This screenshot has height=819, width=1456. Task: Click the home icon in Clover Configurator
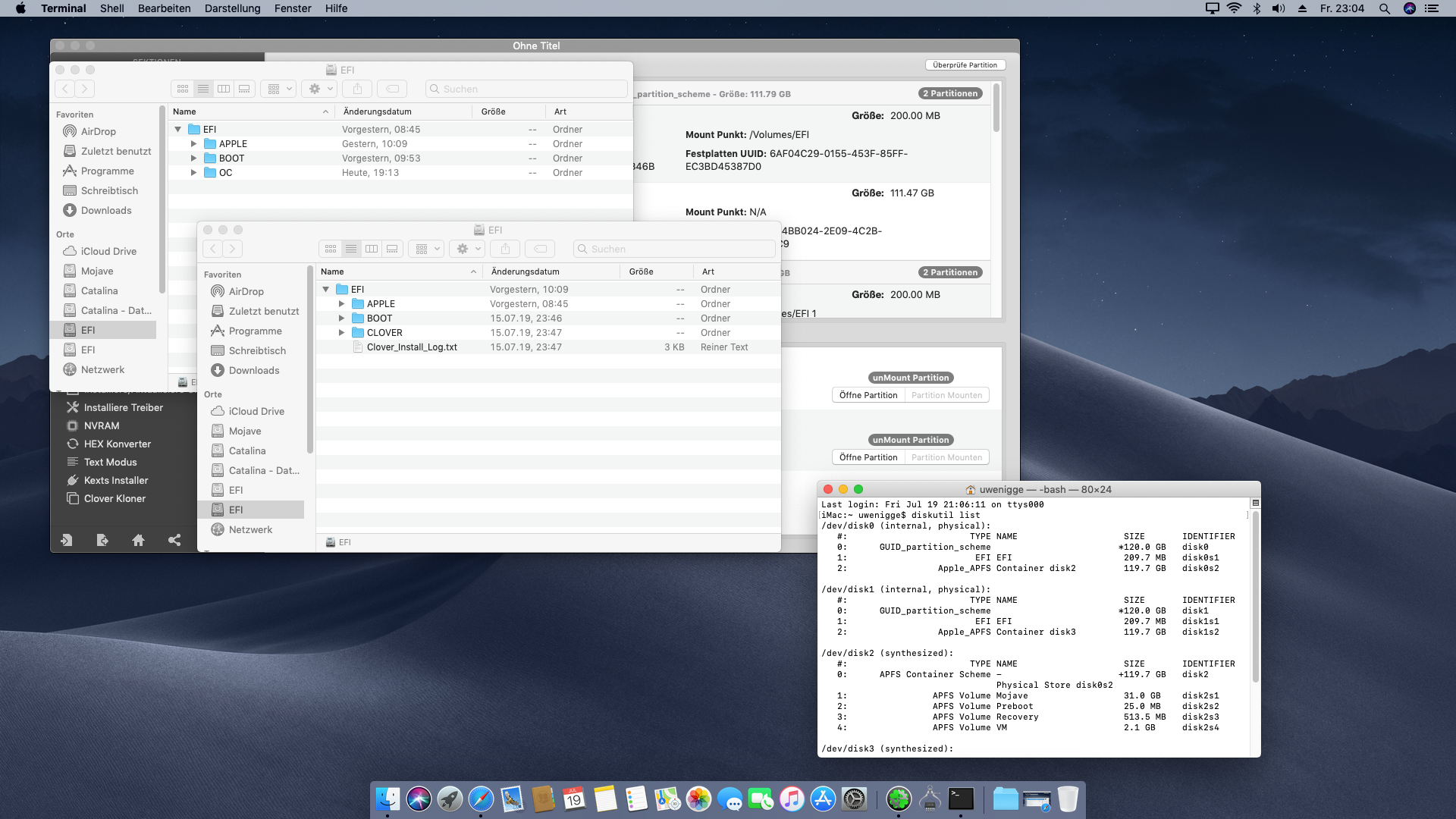(138, 540)
